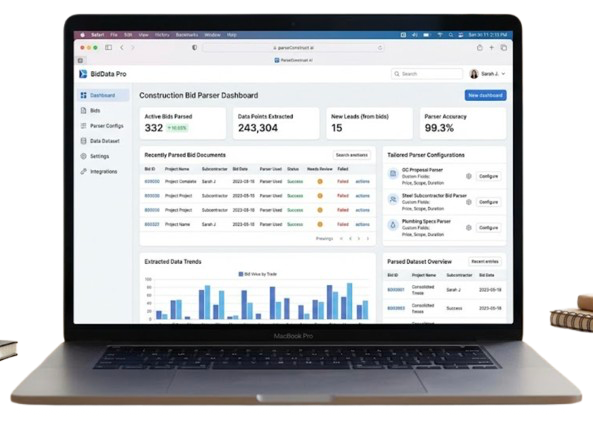Click the Safari address bar
Image resolution: width=593 pixels, height=421 pixels.
(x=293, y=48)
